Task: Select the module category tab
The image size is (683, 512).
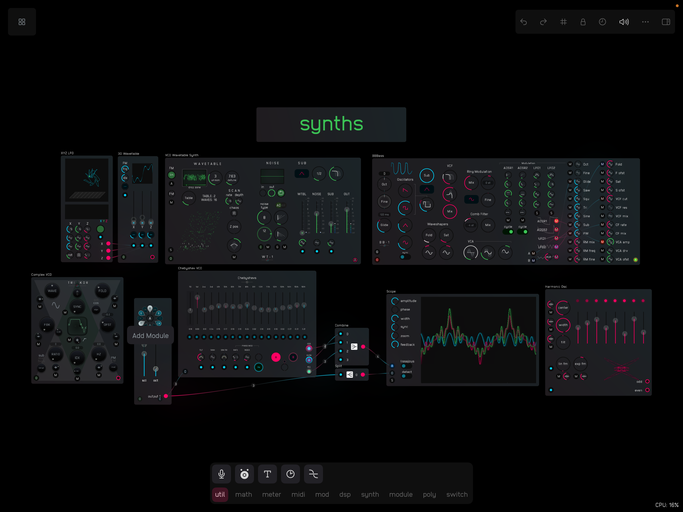Action: pyautogui.click(x=401, y=495)
